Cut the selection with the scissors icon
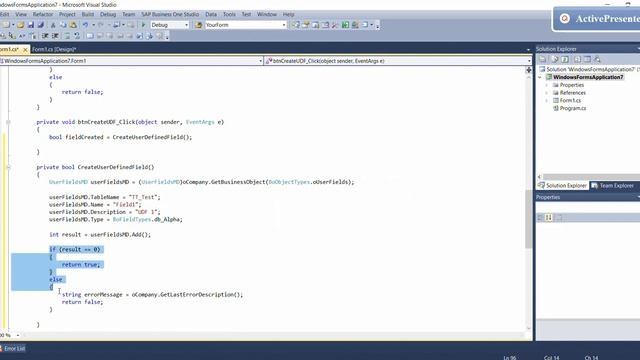Image resolution: width=640 pixels, height=360 pixels. 53,25
